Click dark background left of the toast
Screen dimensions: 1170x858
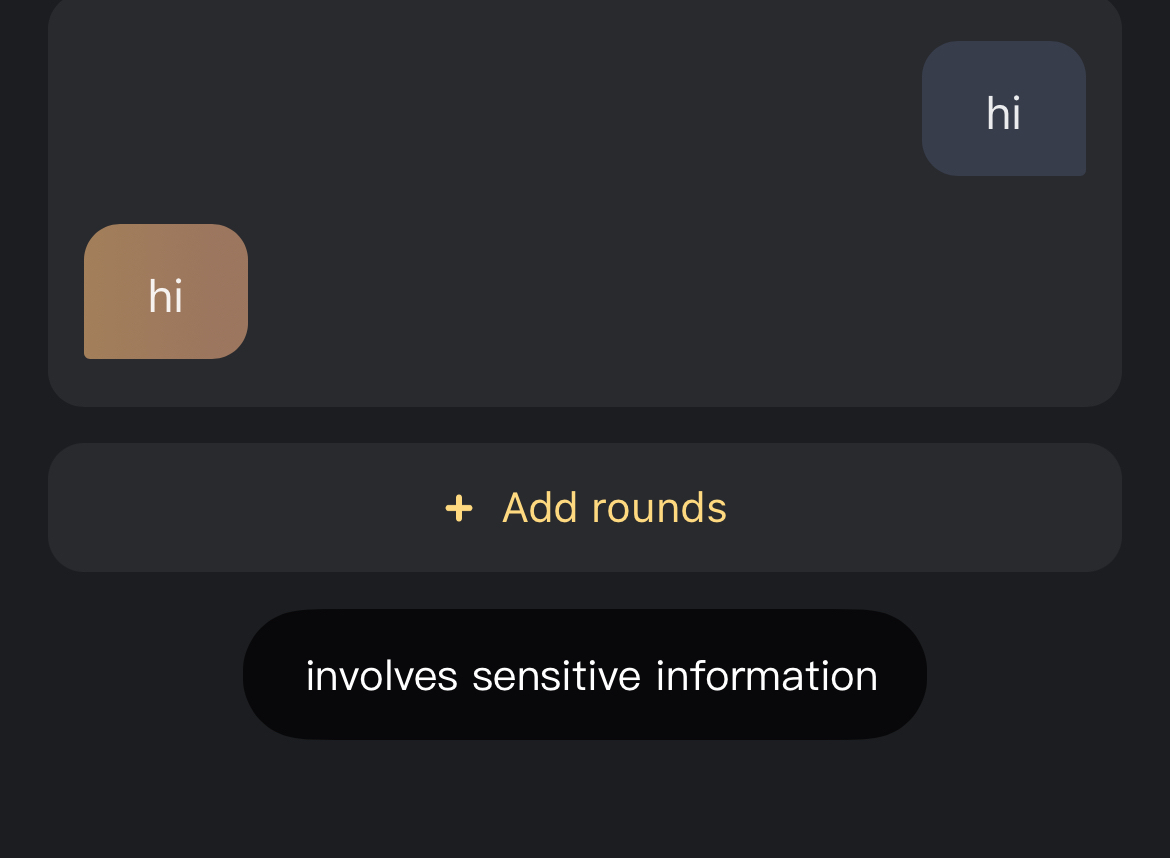pyautogui.click(x=120, y=676)
